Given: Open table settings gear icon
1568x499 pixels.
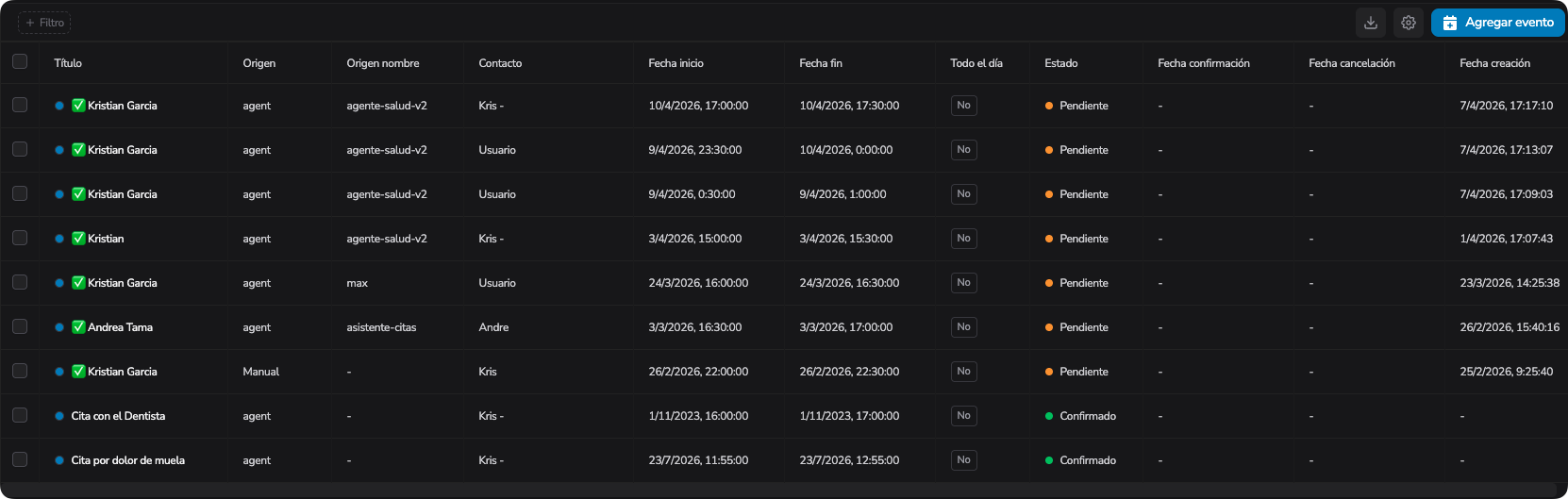Looking at the screenshot, I should click(x=1409, y=23).
